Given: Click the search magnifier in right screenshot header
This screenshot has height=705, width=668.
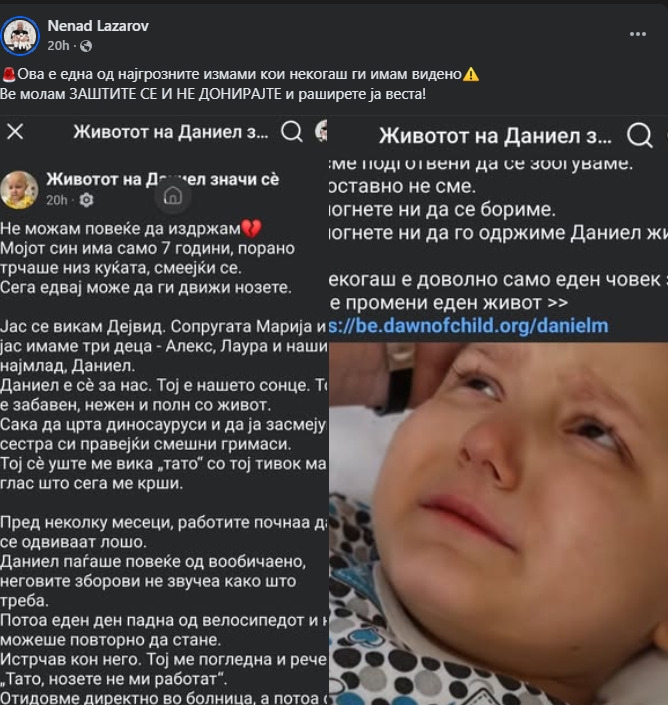Looking at the screenshot, I should 640,135.
